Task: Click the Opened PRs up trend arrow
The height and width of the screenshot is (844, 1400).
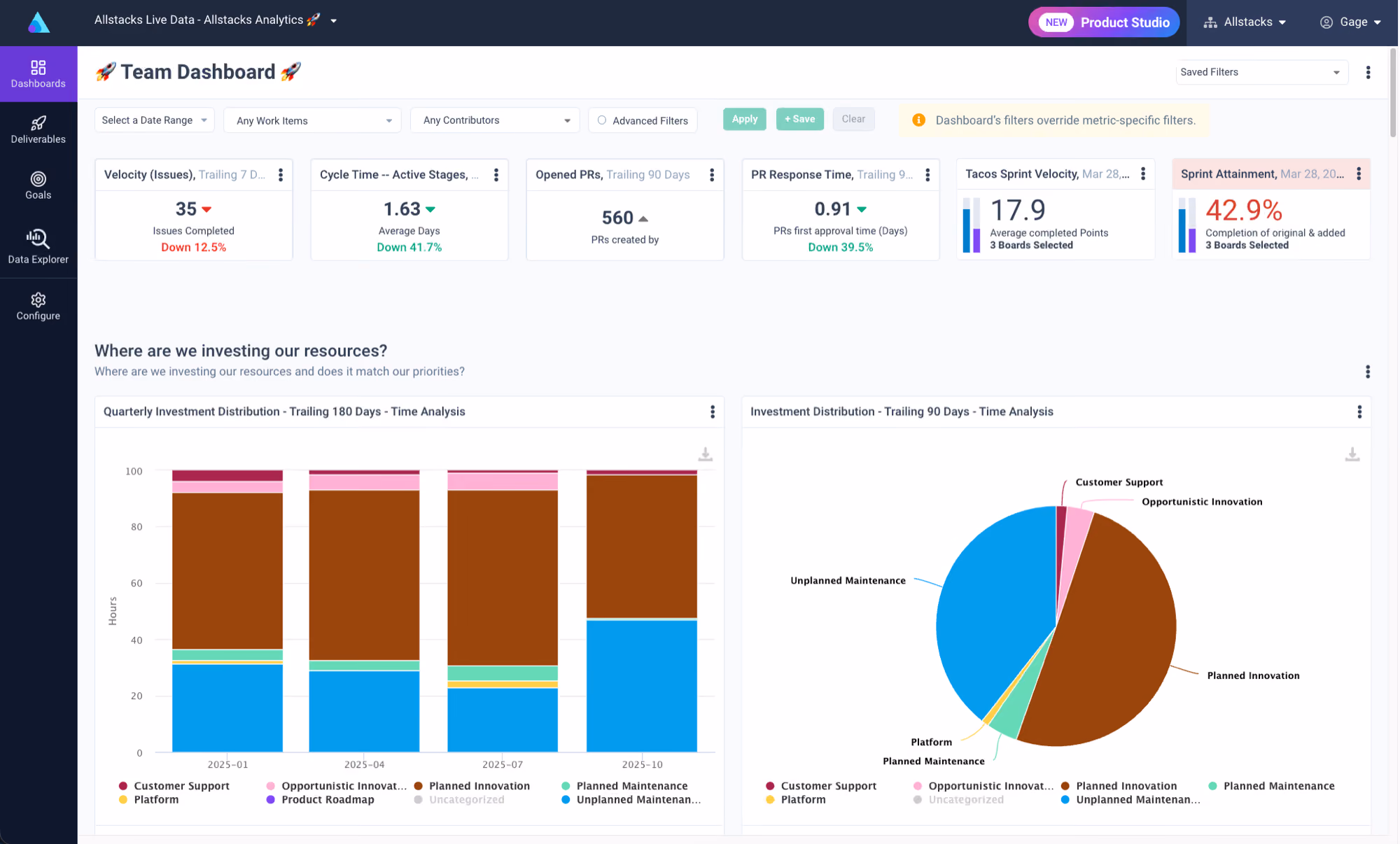Action: click(x=643, y=218)
